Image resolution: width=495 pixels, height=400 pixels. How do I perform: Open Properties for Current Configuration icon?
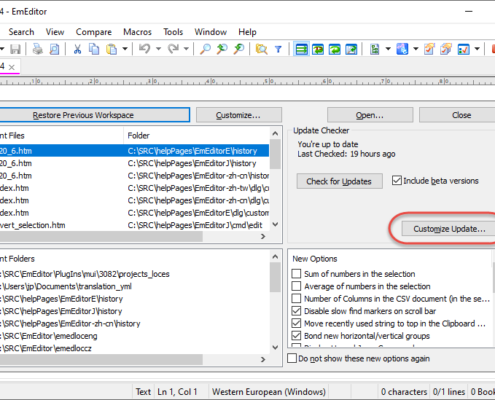point(429,49)
